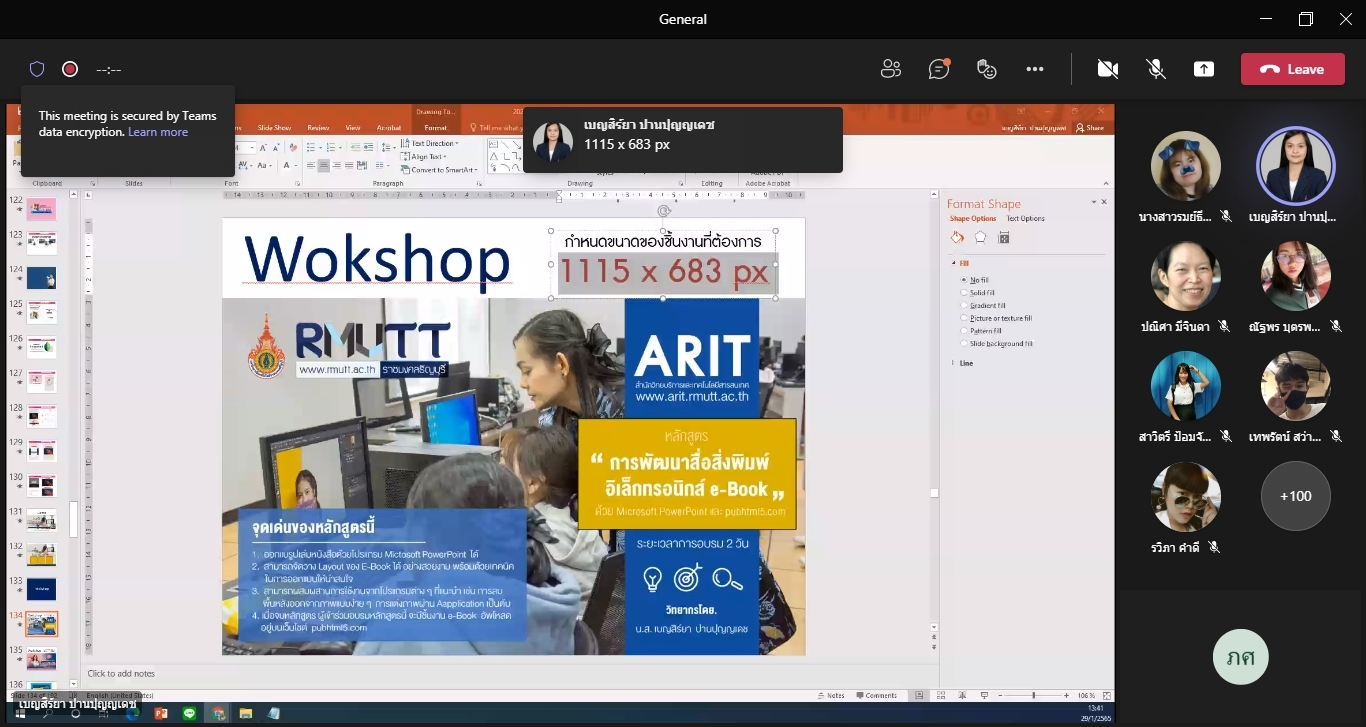Click the shield security icon
The image size is (1366, 727).
tap(37, 69)
